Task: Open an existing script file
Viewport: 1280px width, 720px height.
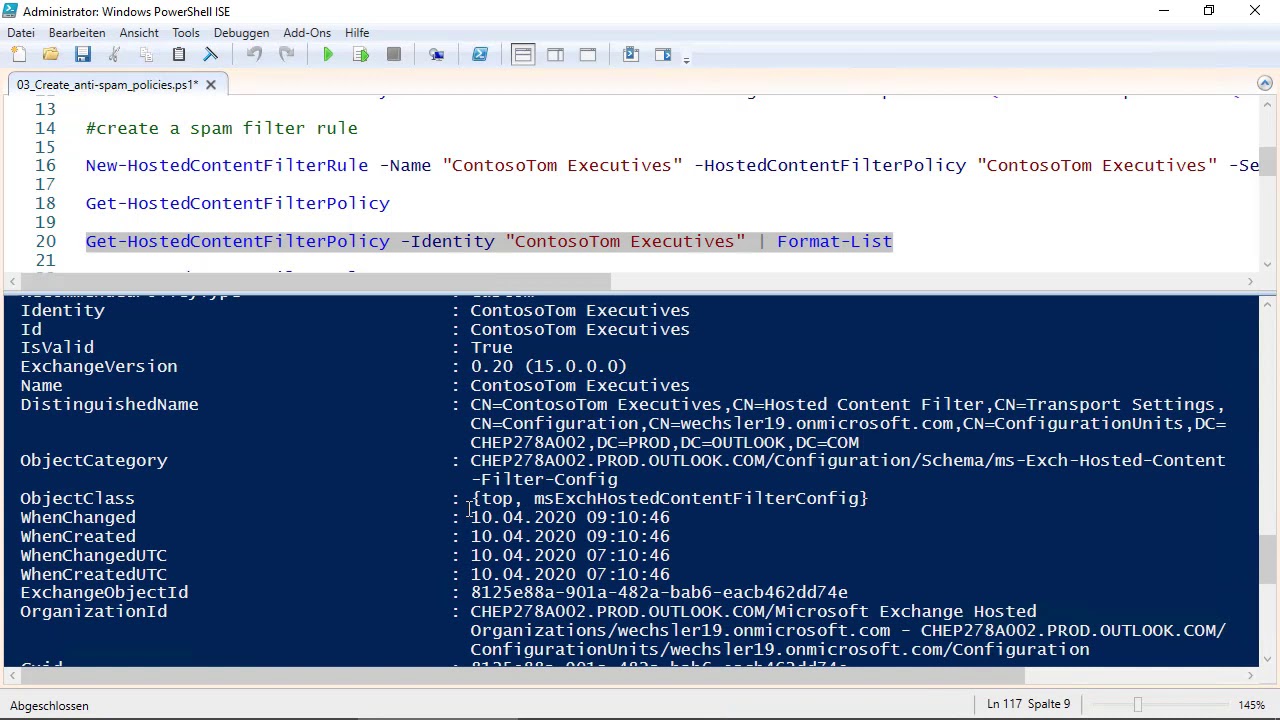Action: coord(51,55)
